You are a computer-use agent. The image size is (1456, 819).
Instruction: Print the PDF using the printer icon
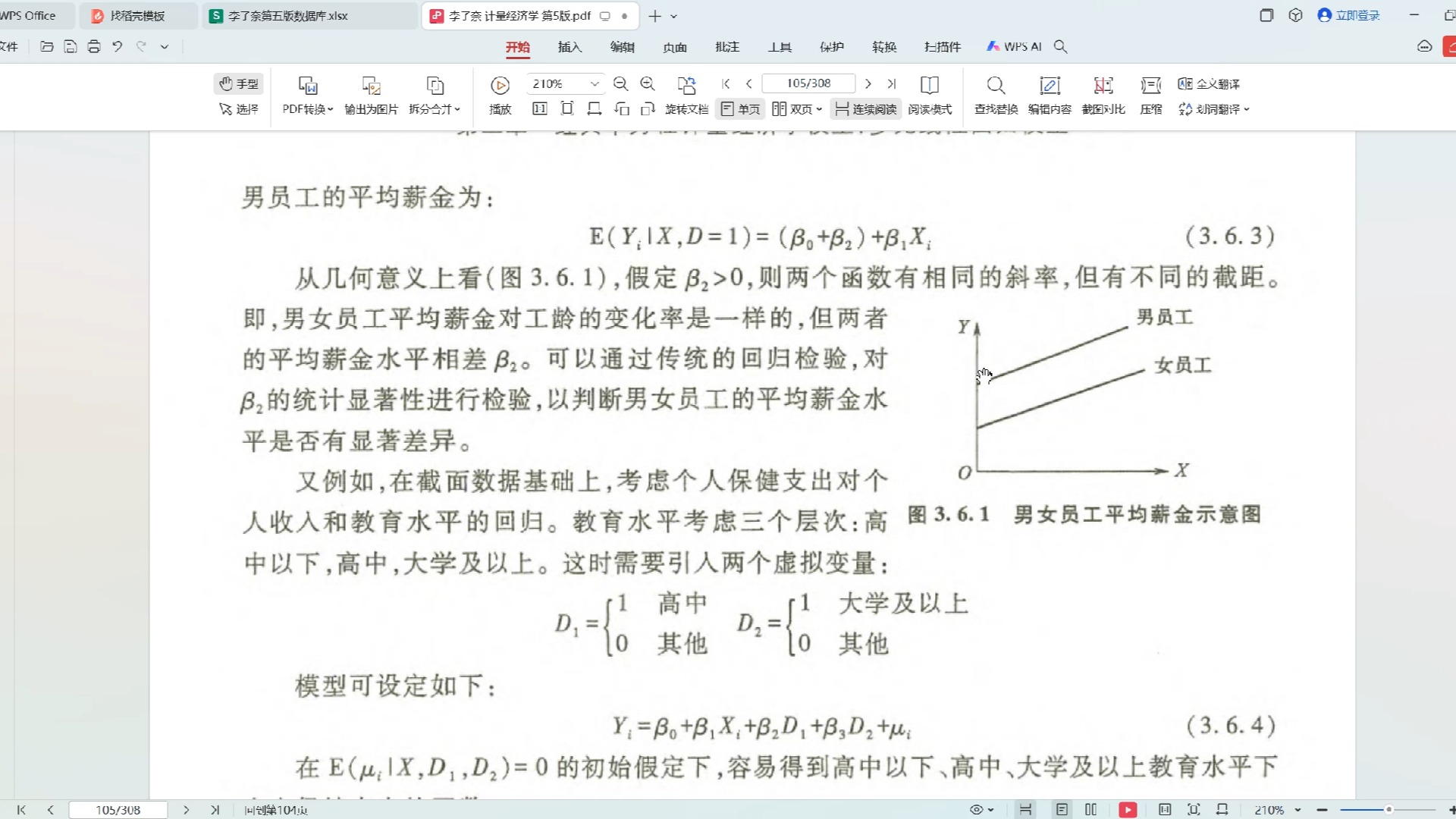[94, 47]
